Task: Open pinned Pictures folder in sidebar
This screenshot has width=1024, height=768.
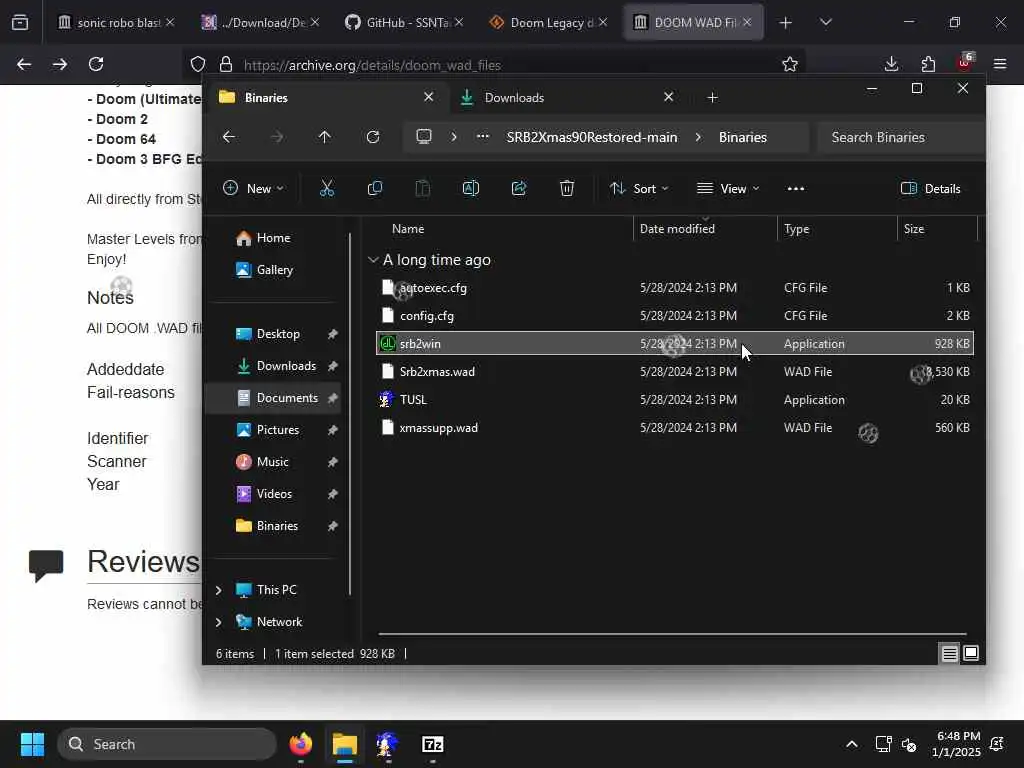Action: point(278,430)
